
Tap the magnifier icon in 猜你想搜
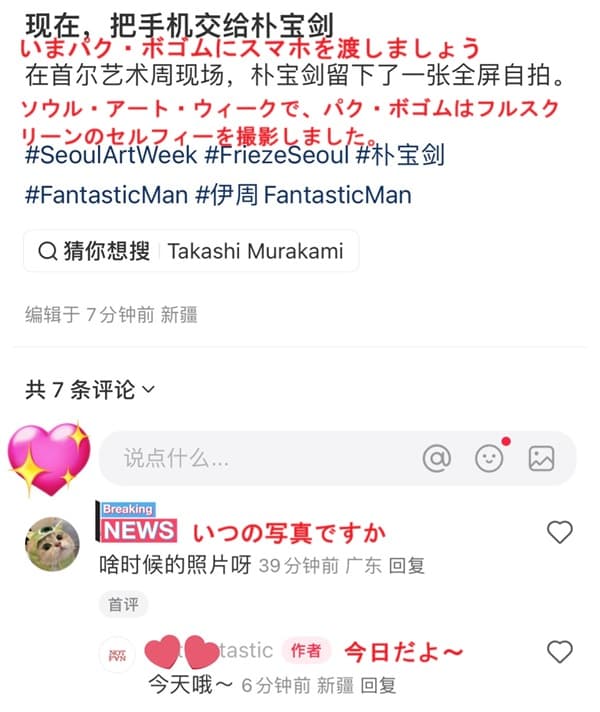click(x=48, y=251)
